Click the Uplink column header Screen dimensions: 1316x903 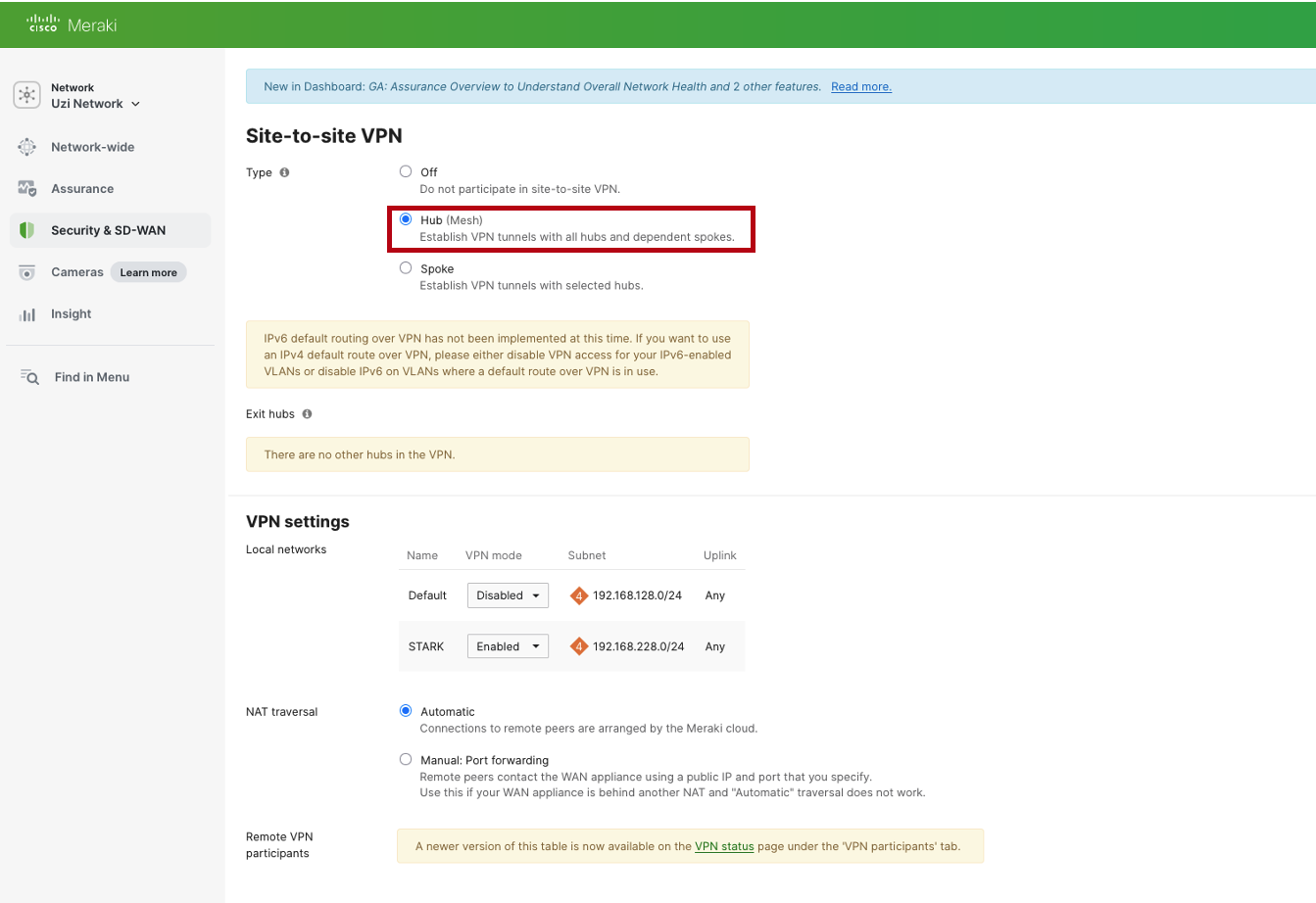[720, 555]
